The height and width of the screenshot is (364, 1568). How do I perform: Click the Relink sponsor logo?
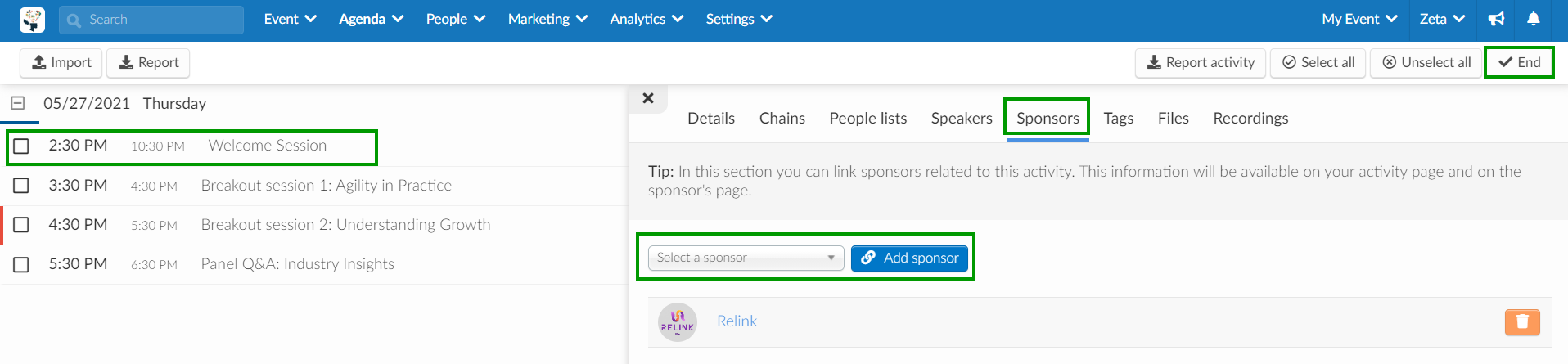click(x=678, y=322)
